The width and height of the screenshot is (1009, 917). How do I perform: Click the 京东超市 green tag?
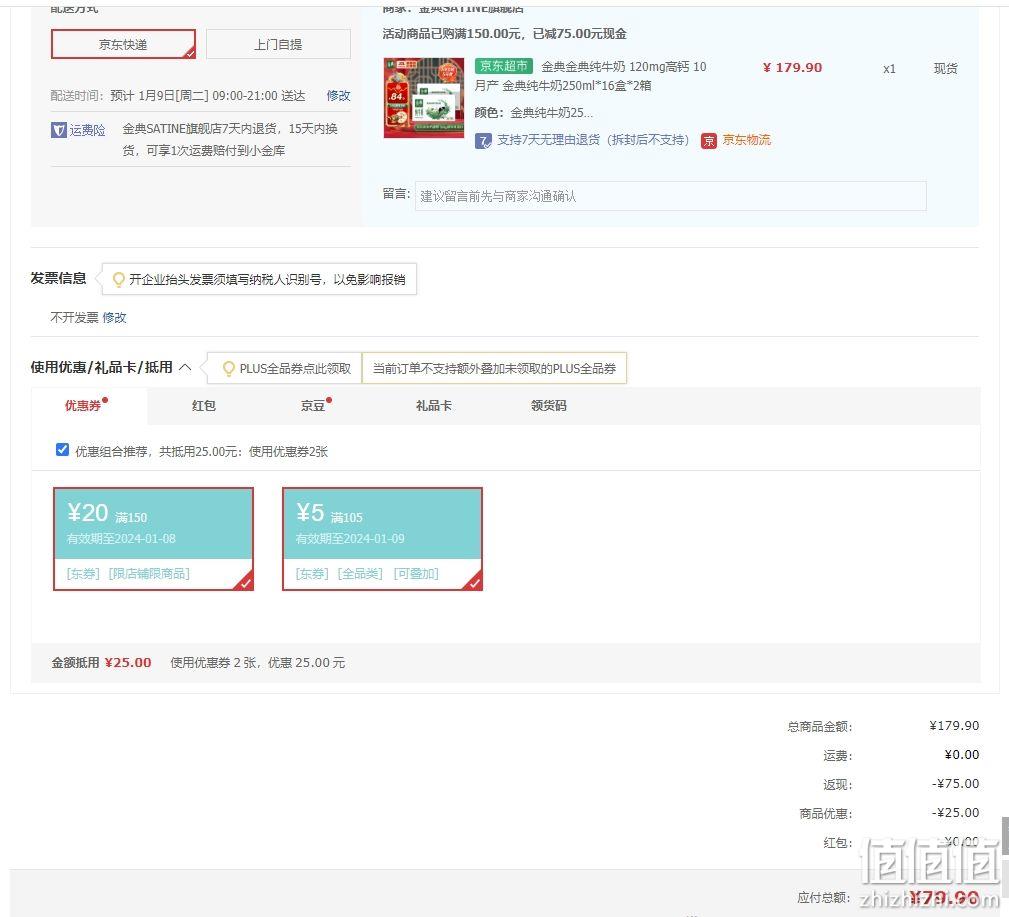(504, 66)
